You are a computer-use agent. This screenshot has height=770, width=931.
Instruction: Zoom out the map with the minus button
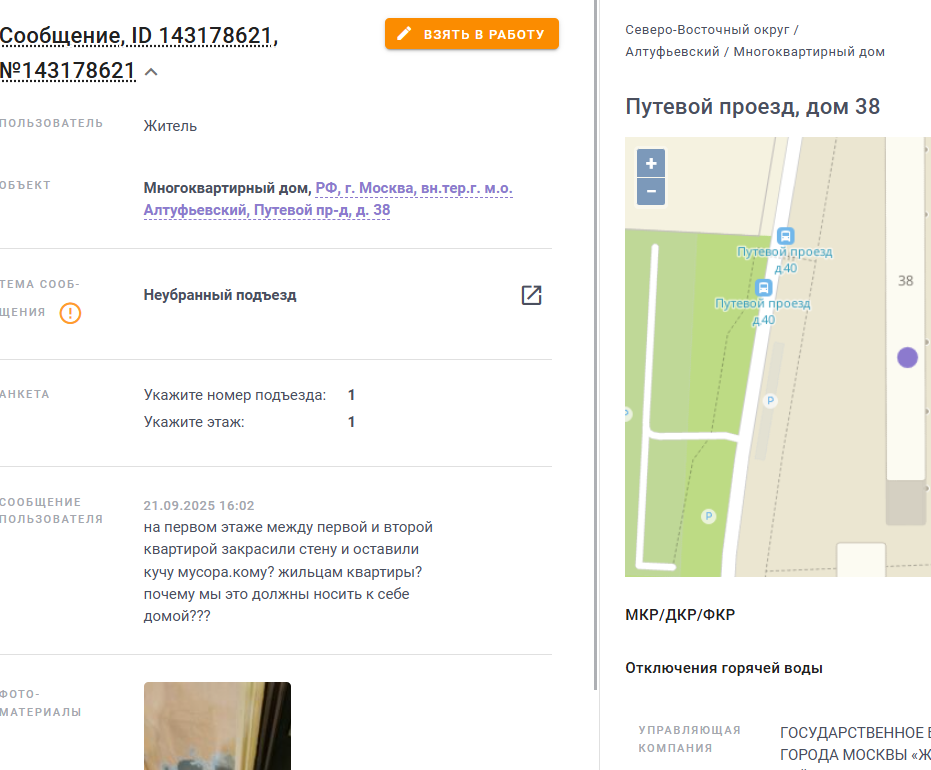coord(651,191)
